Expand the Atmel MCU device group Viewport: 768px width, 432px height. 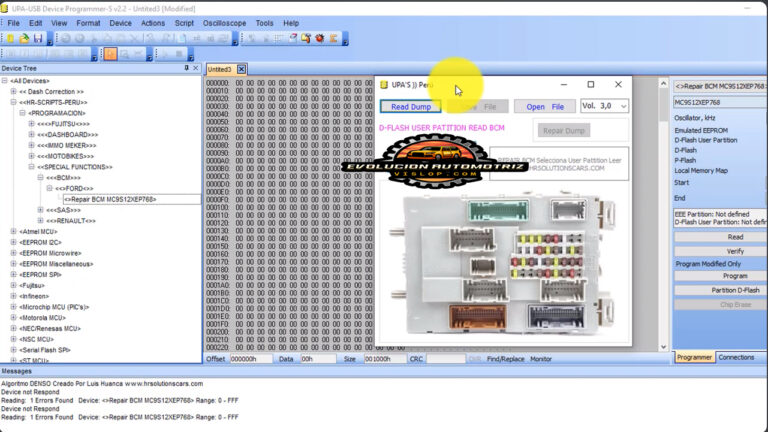[x=14, y=232]
